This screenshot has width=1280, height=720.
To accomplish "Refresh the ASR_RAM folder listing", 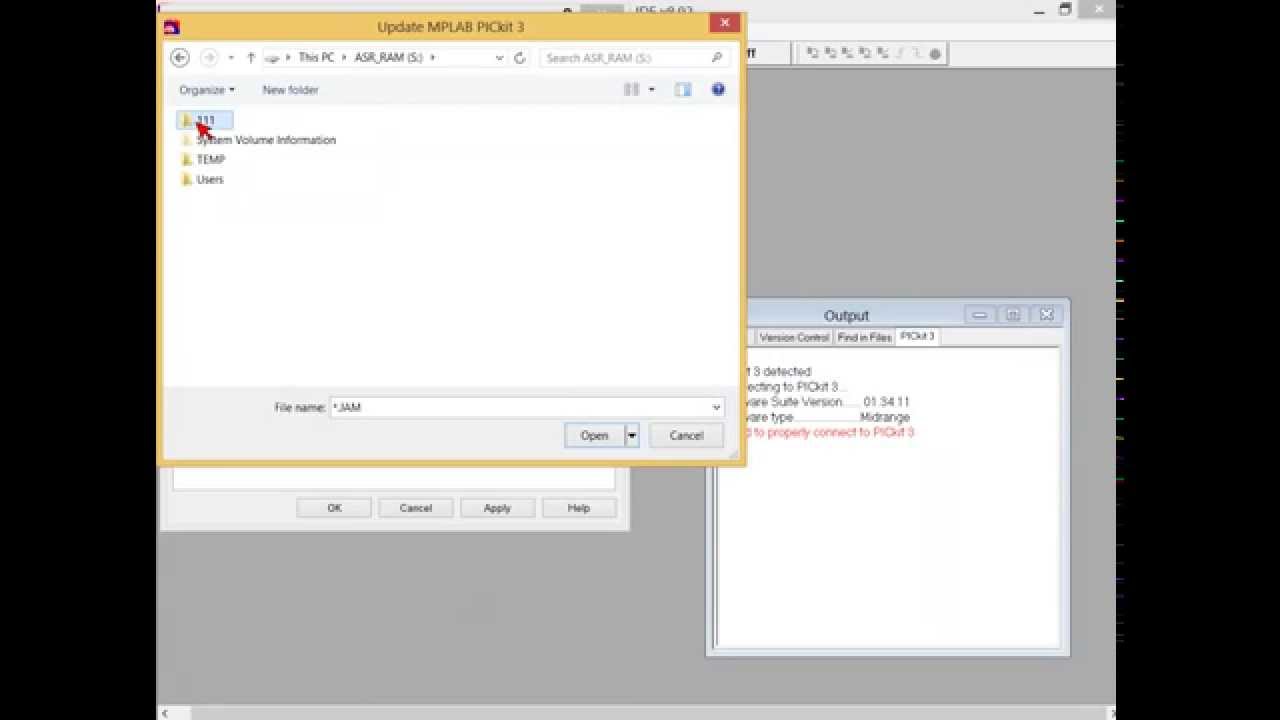I will 519,58.
